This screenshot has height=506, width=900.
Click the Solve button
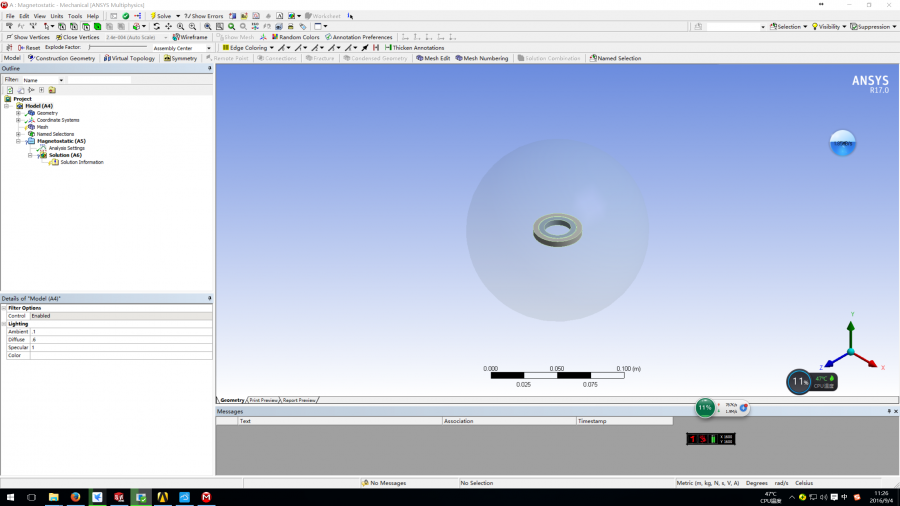pos(160,16)
